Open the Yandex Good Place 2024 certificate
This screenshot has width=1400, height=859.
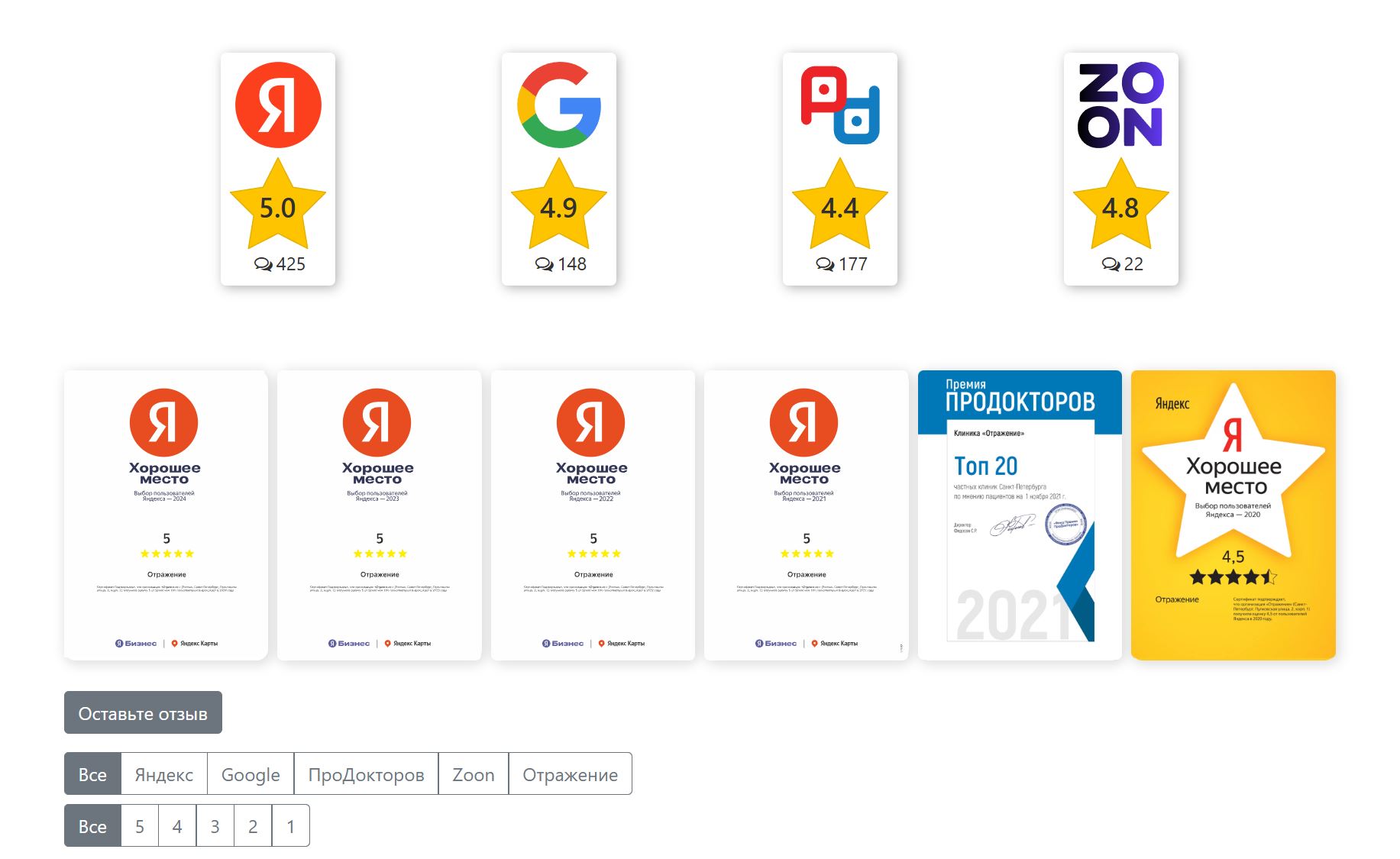pos(166,515)
